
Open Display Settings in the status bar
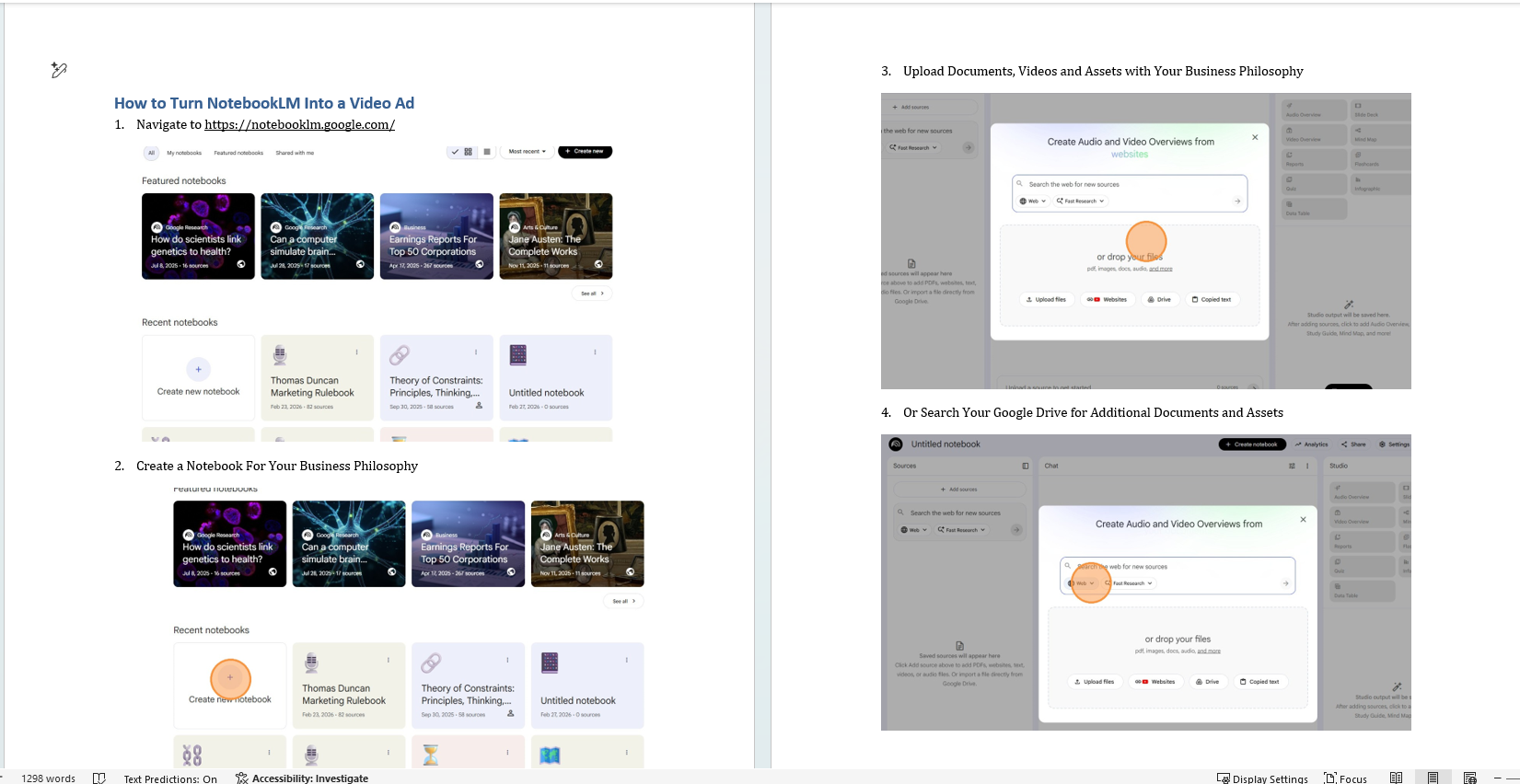pyautogui.click(x=1262, y=778)
